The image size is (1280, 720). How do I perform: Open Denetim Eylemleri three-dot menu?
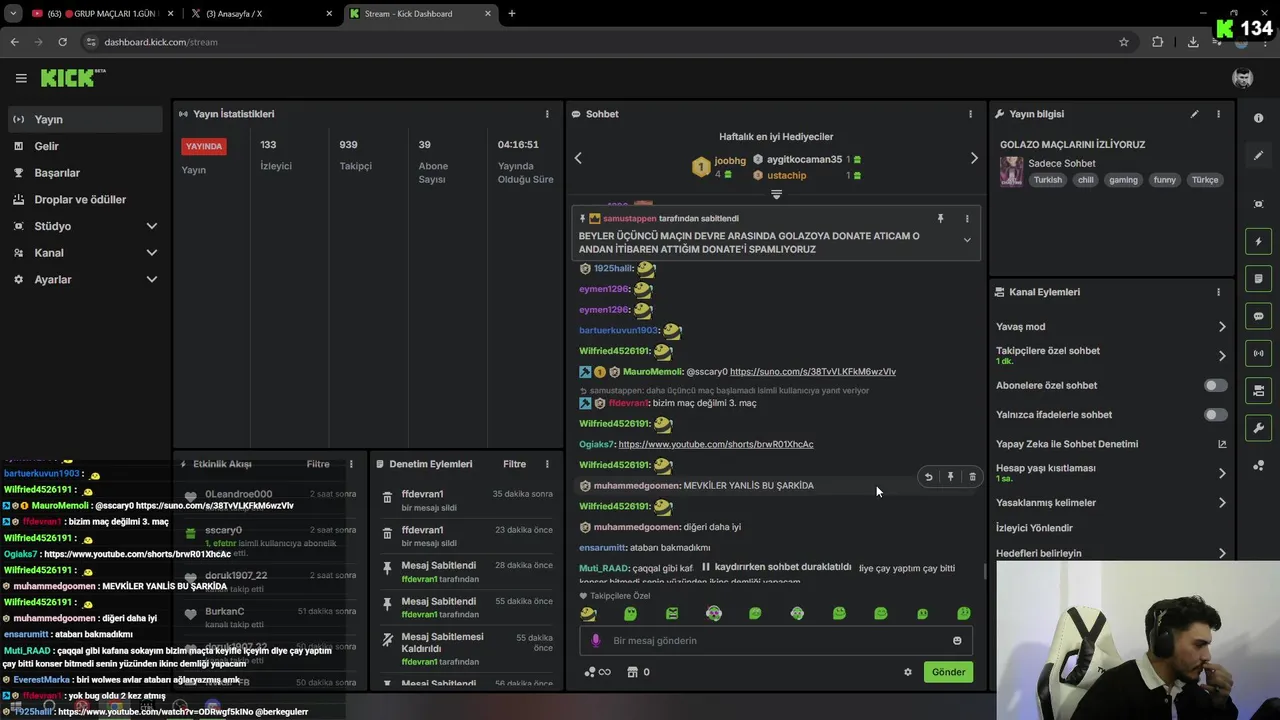pos(547,464)
